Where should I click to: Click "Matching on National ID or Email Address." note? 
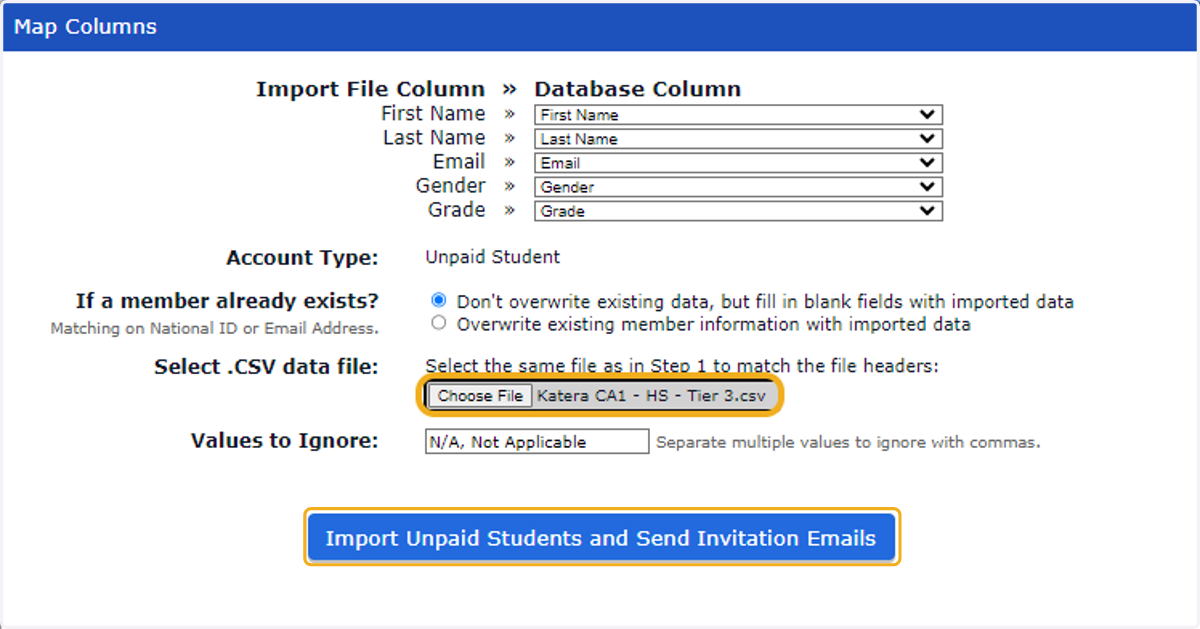(x=214, y=328)
